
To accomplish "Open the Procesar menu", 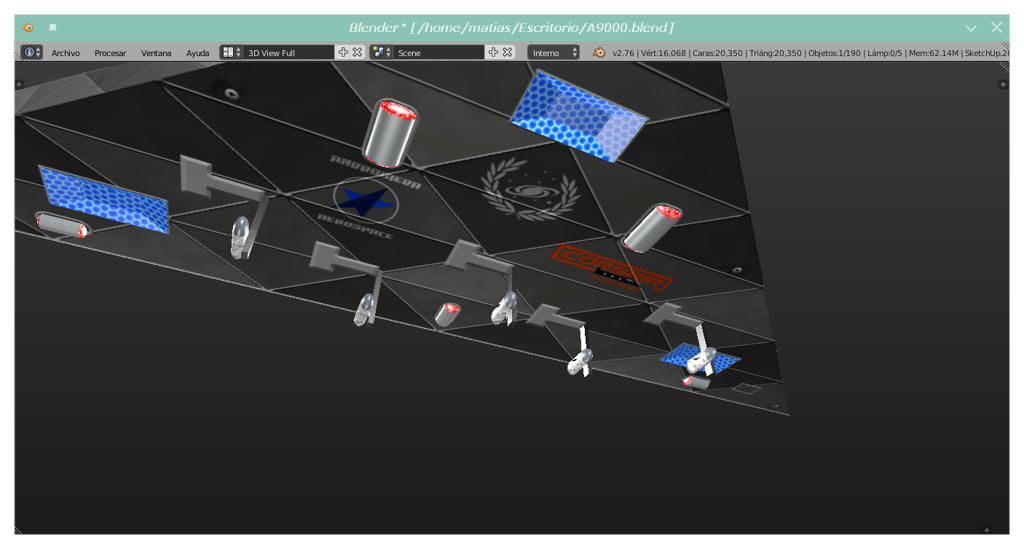I will click(110, 53).
